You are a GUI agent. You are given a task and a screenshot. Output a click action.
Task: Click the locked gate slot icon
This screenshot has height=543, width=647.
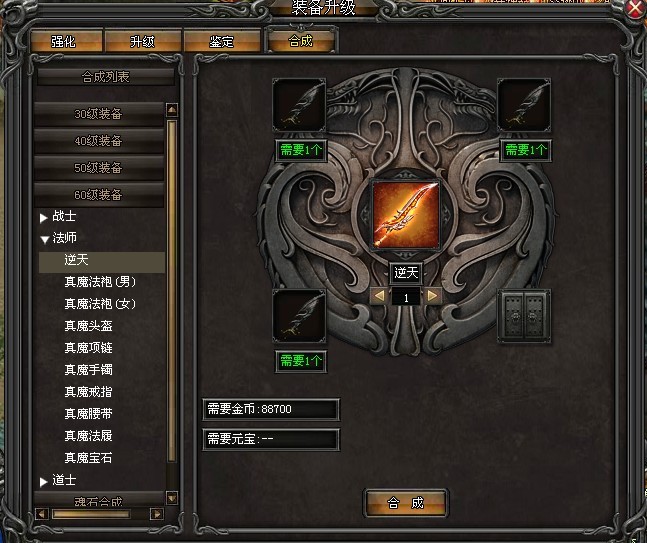(x=524, y=316)
